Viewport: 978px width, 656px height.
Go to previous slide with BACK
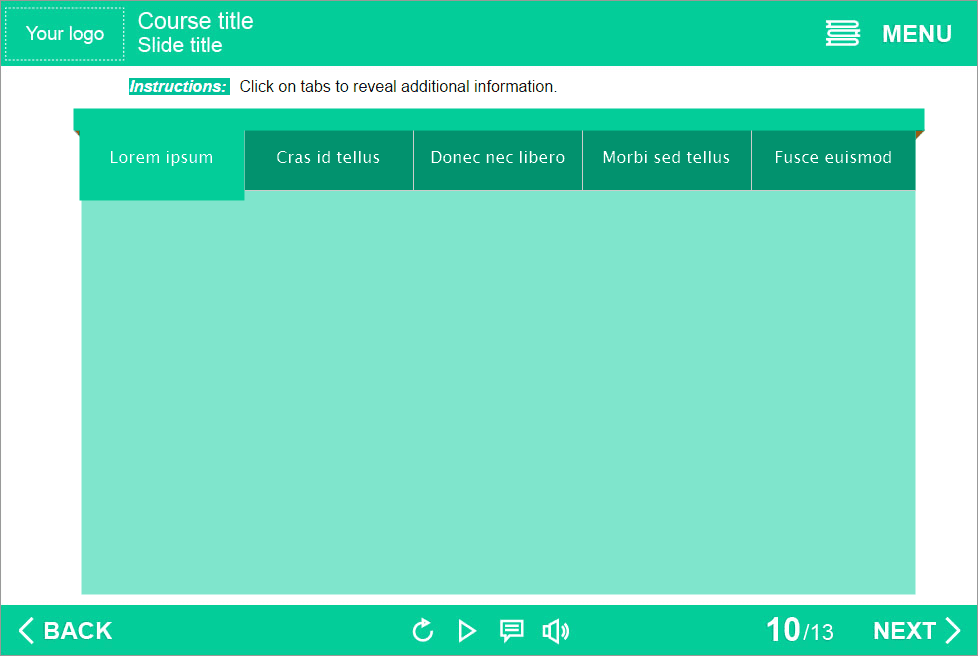[x=66, y=631]
